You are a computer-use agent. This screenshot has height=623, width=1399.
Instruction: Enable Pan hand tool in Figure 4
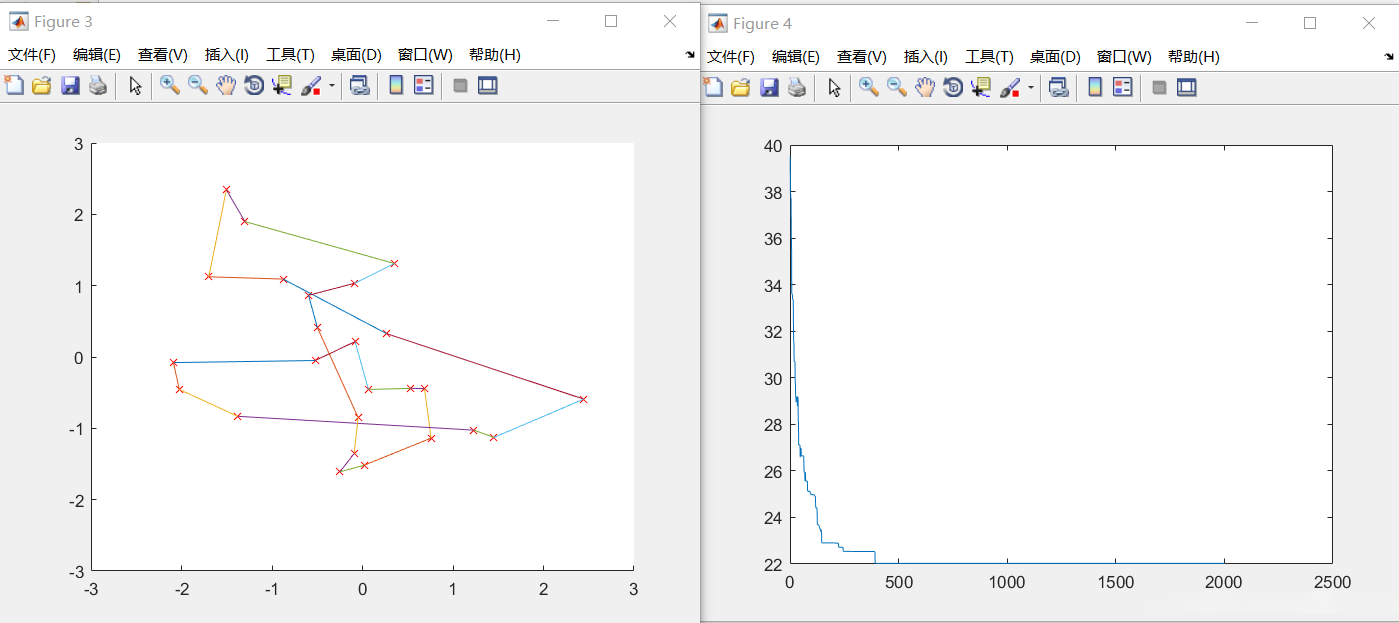[925, 88]
